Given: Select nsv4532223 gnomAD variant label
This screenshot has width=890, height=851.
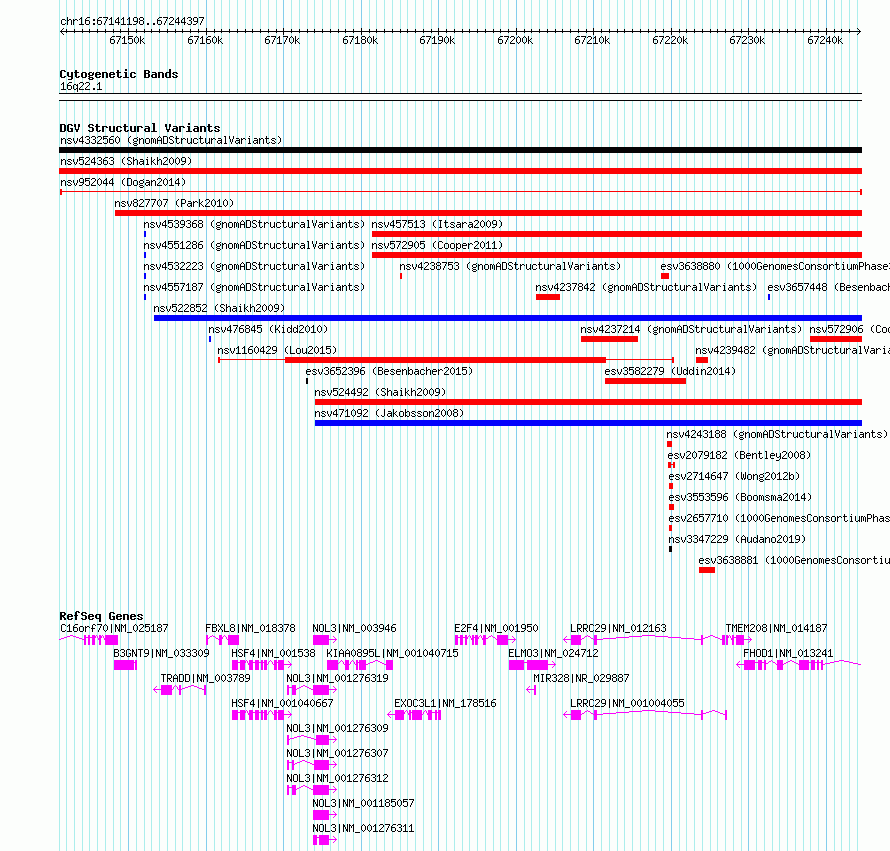Looking at the screenshot, I should coord(254,266).
